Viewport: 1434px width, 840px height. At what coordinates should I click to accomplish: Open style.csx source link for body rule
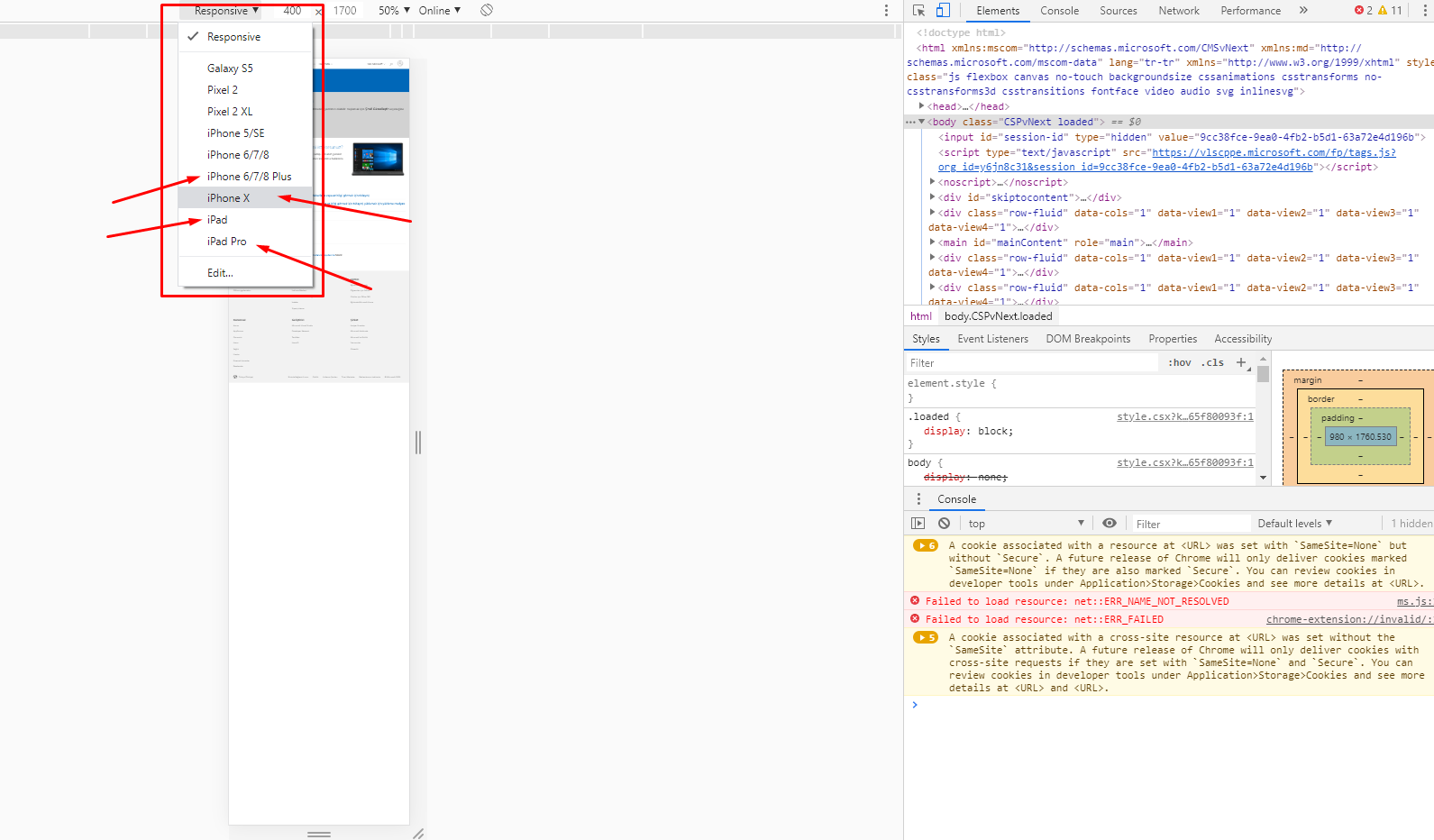click(x=1185, y=462)
